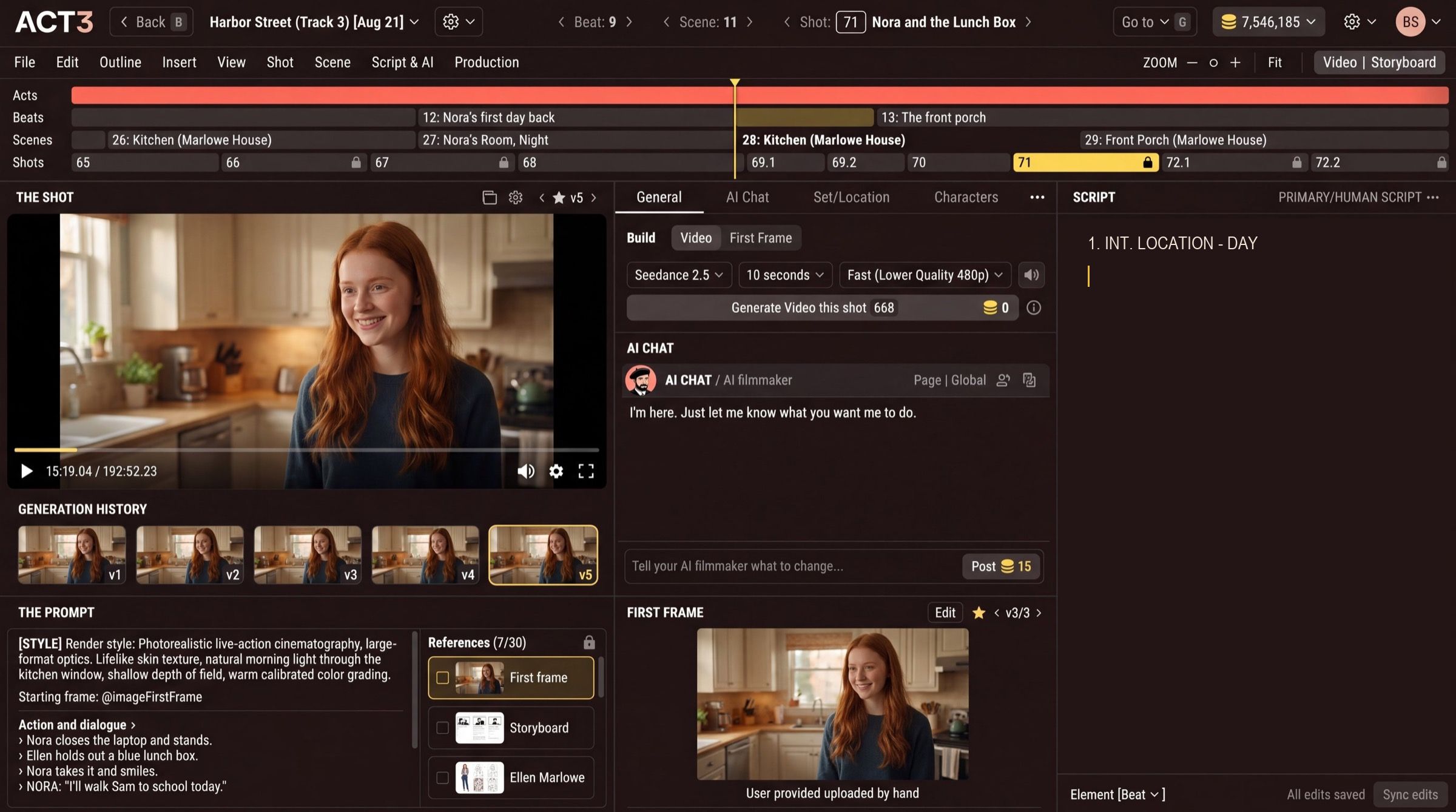The width and height of the screenshot is (1456, 812).
Task: Go to previous first frame version
Action: pos(996,612)
